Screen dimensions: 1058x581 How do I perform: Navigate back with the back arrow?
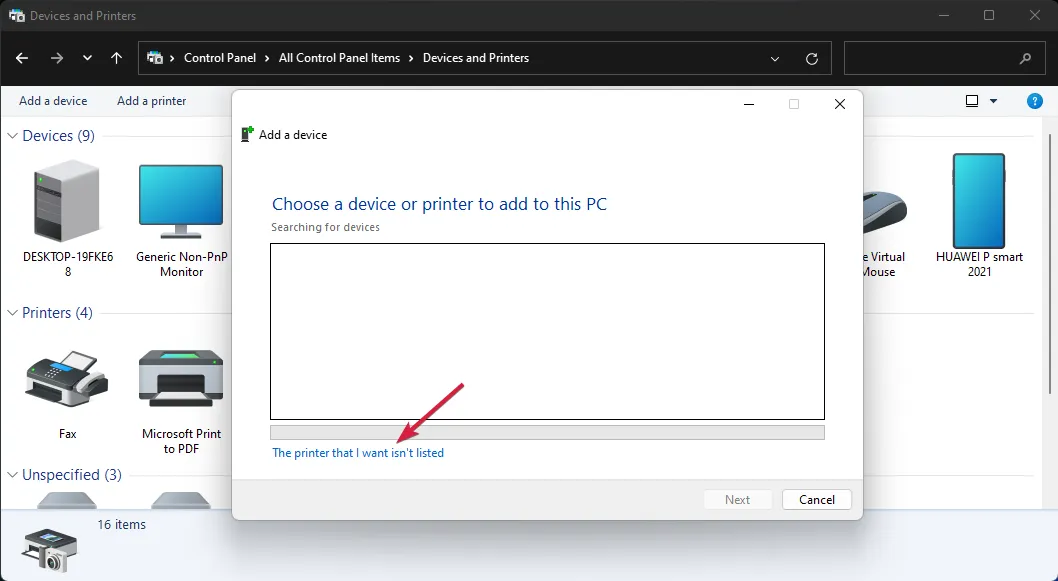coord(22,58)
